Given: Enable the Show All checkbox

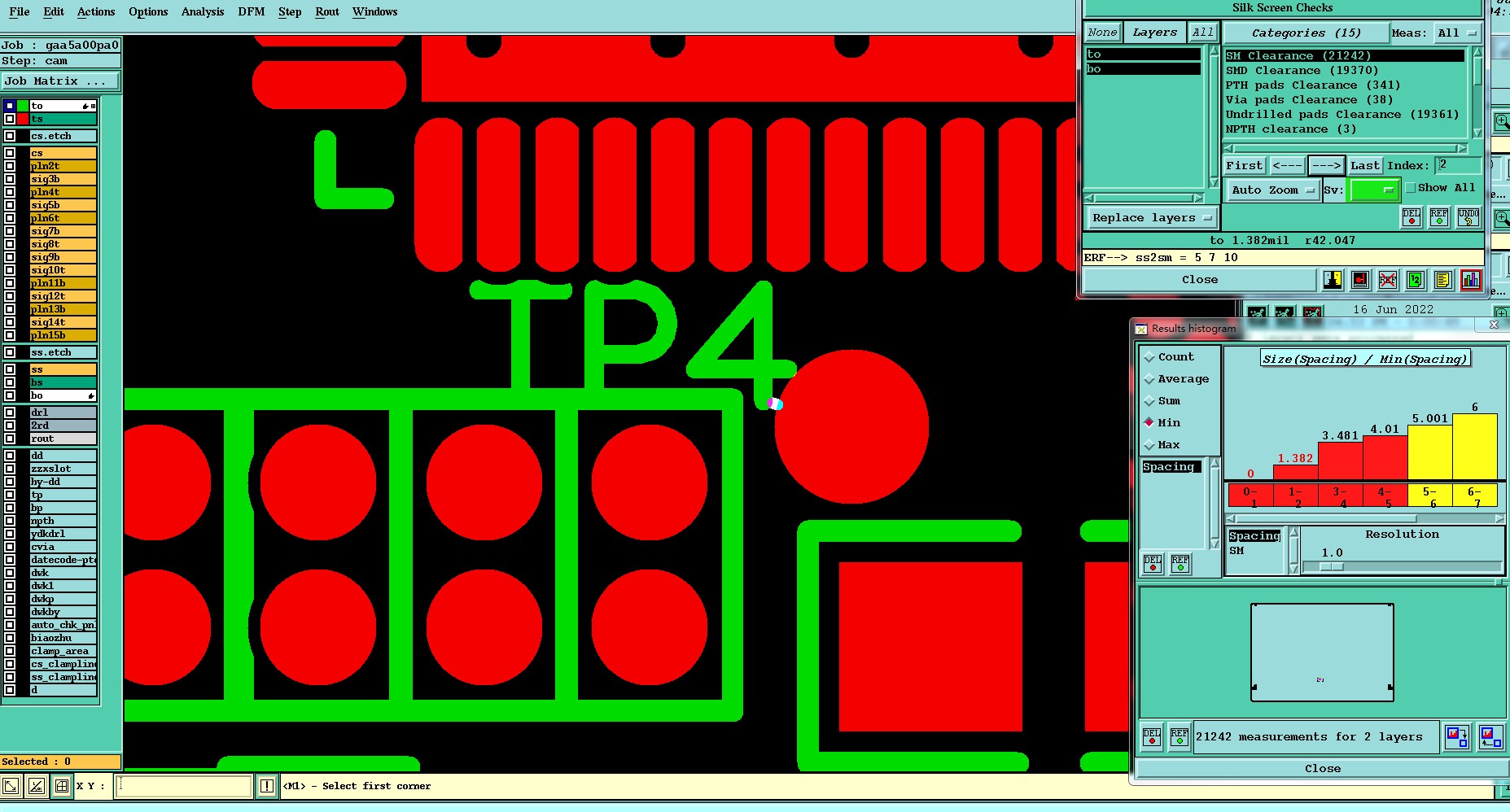Looking at the screenshot, I should pyautogui.click(x=1411, y=188).
